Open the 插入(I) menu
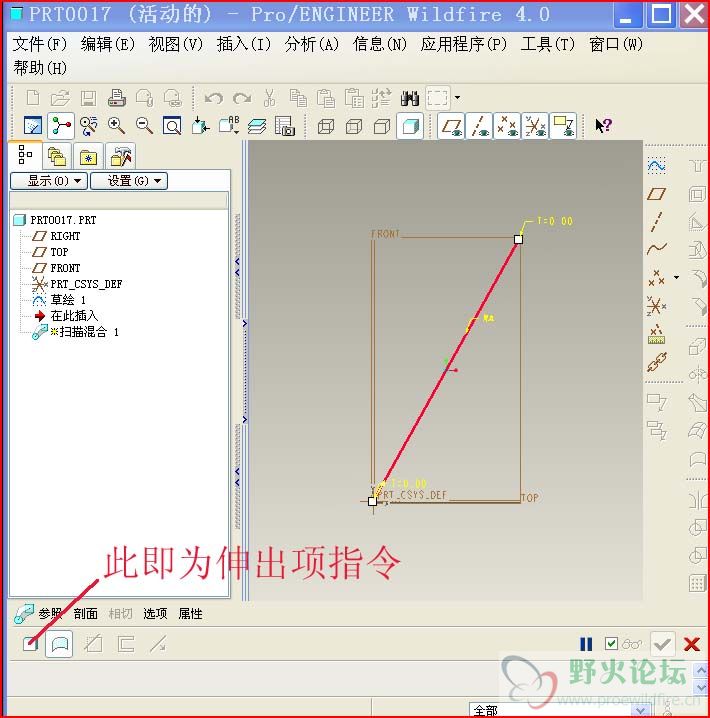The image size is (710, 718). point(244,44)
